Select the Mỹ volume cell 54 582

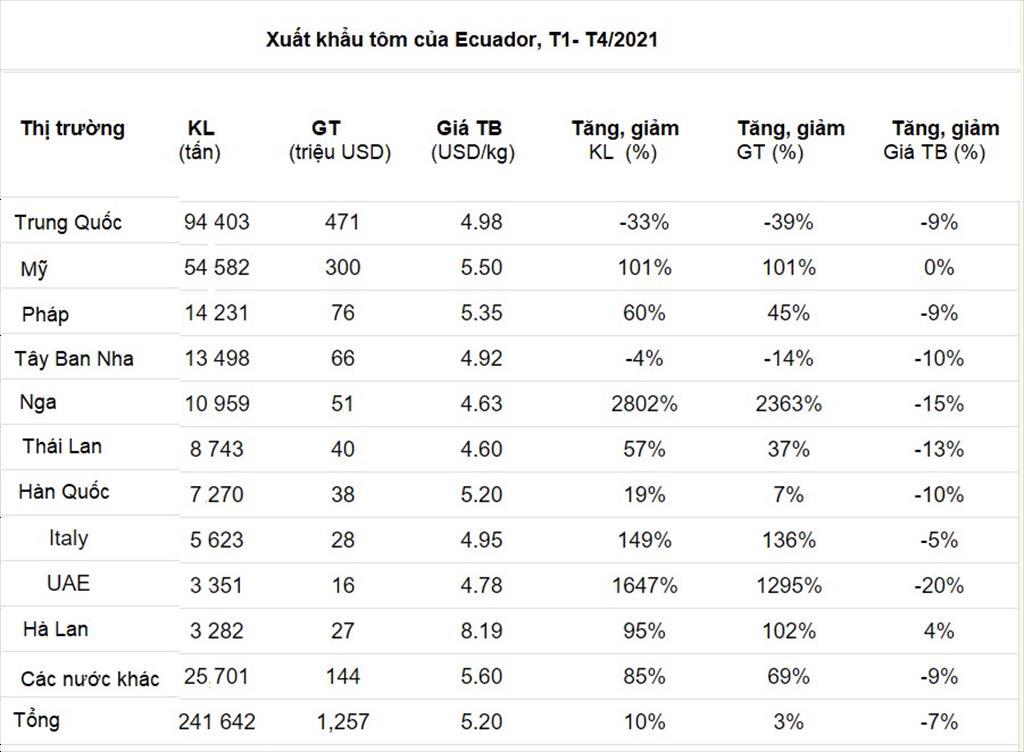(x=217, y=268)
